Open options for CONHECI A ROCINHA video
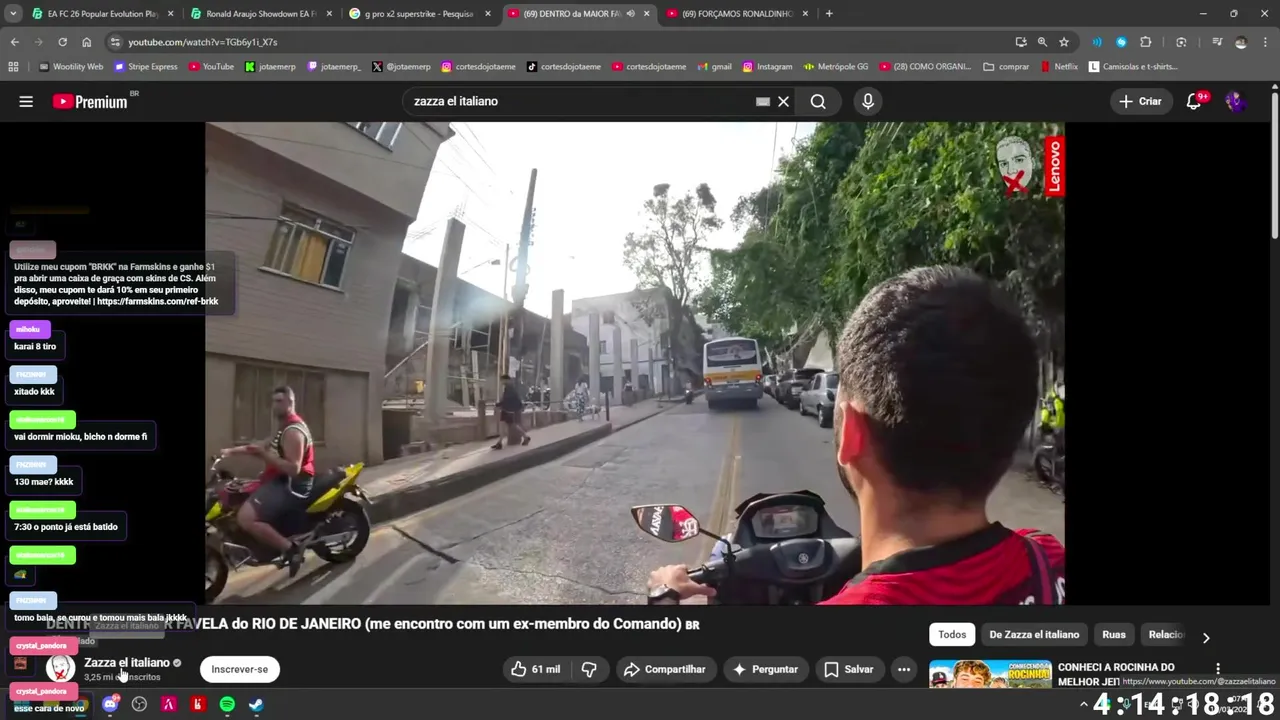This screenshot has width=1280, height=720. (1218, 668)
